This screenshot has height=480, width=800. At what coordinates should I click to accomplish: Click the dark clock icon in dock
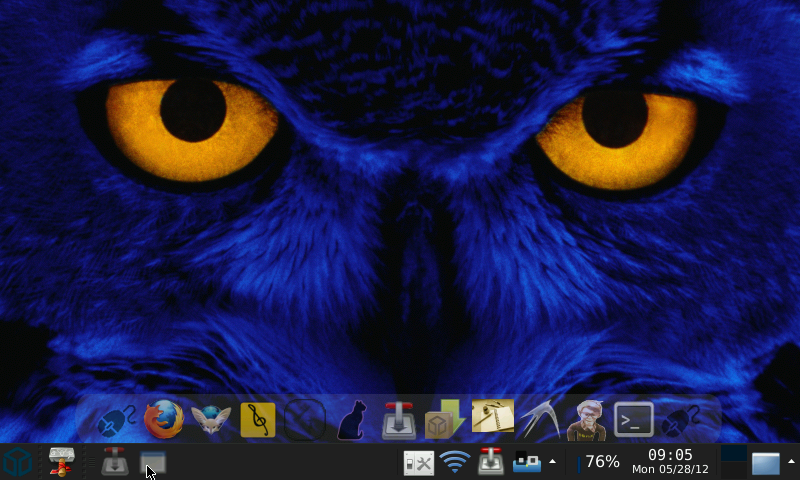305,420
